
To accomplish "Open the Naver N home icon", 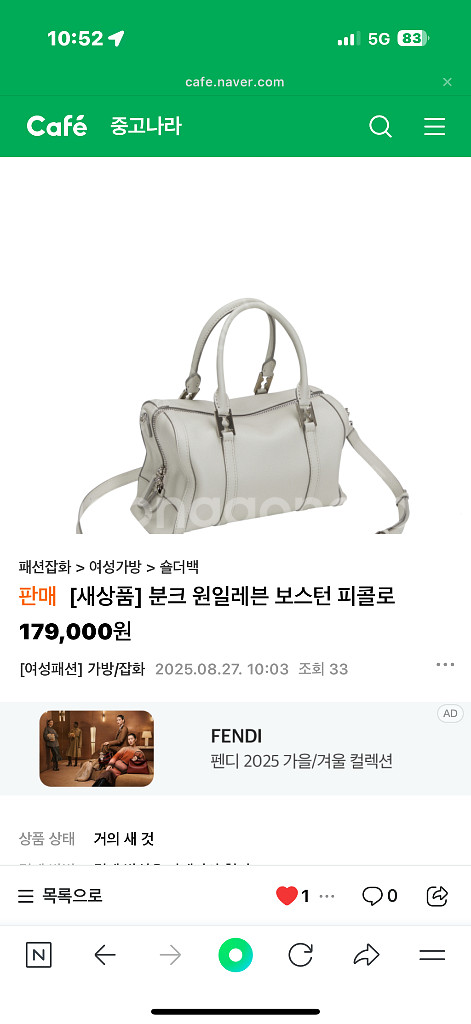I will 39,955.
